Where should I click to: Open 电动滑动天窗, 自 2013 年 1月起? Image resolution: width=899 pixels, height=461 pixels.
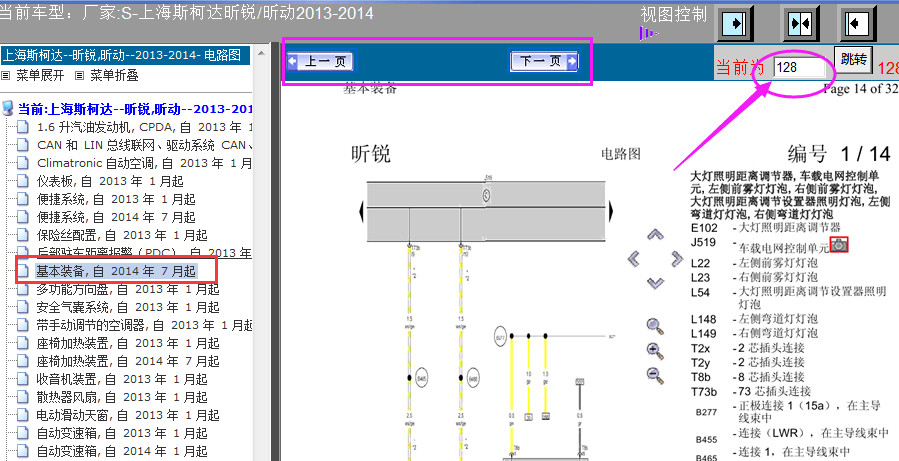128,415
